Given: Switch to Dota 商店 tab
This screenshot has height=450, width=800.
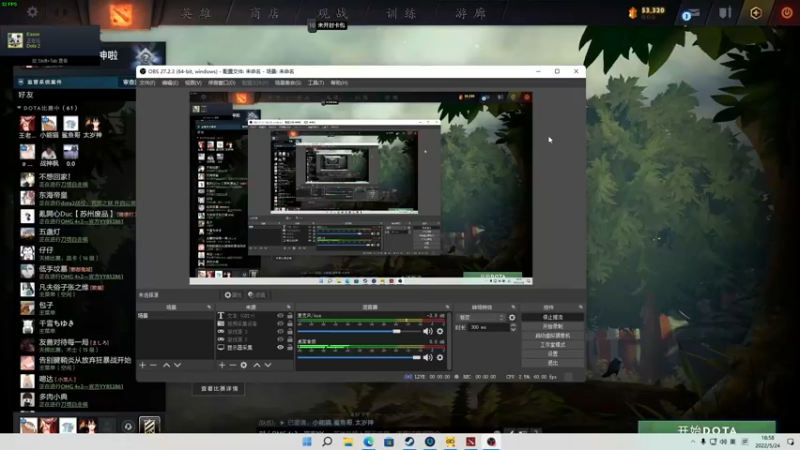Looking at the screenshot, I should coord(265,14).
